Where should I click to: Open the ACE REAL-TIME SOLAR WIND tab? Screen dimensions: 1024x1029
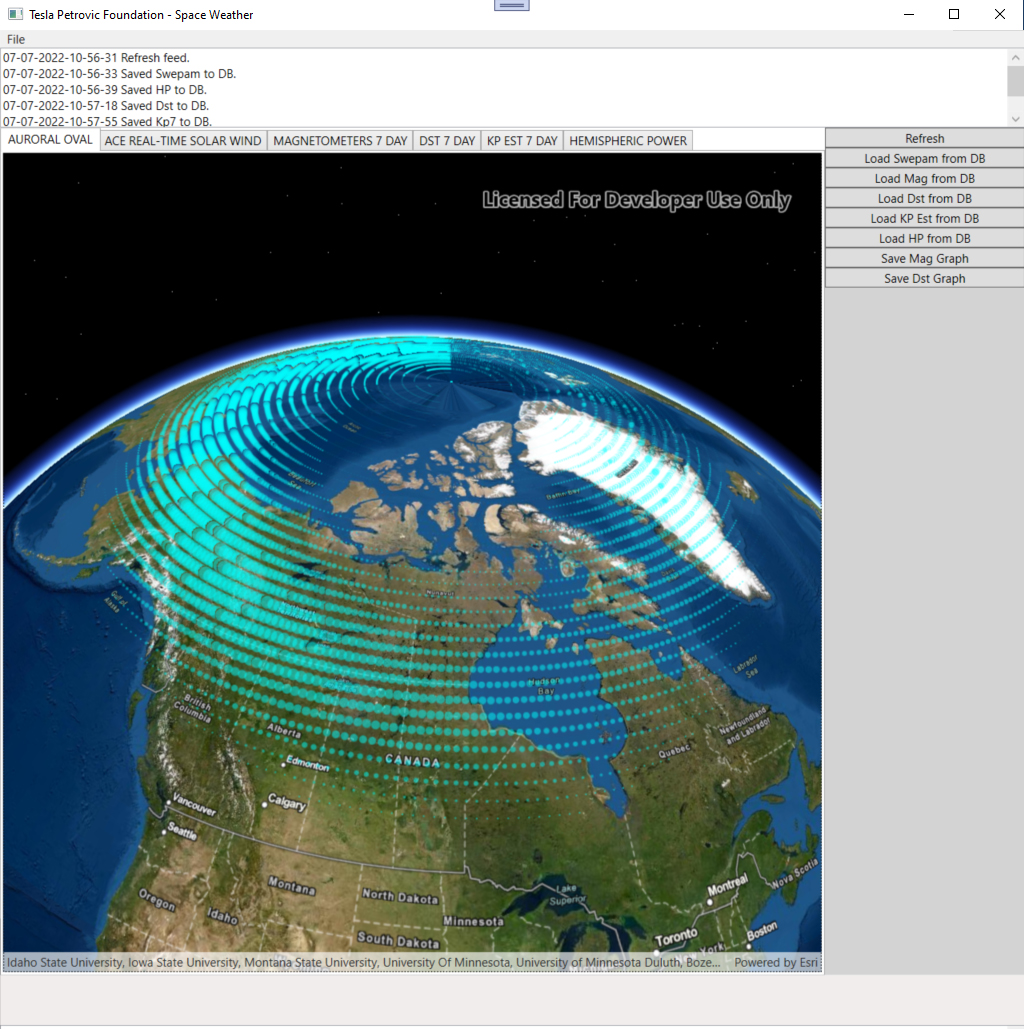pyautogui.click(x=183, y=140)
